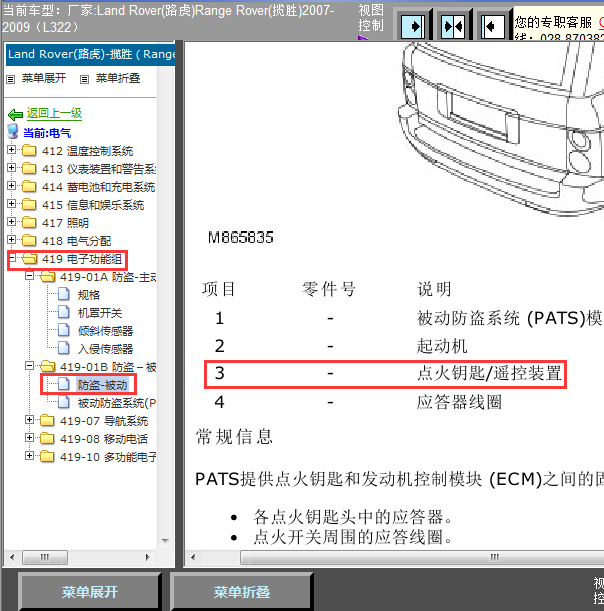Open the 返回上一级 link
Image resolution: width=604 pixels, height=611 pixels.
coord(54,113)
